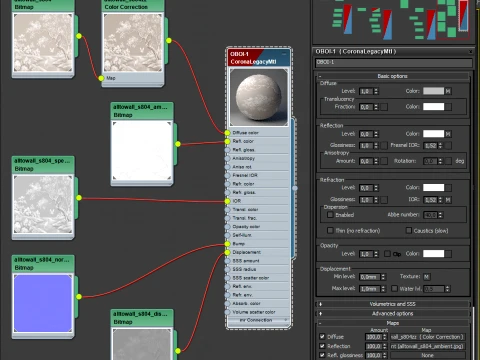This screenshot has width=480, height=360.
Task: Click the Opacity color map slot button
Action: 448,254
